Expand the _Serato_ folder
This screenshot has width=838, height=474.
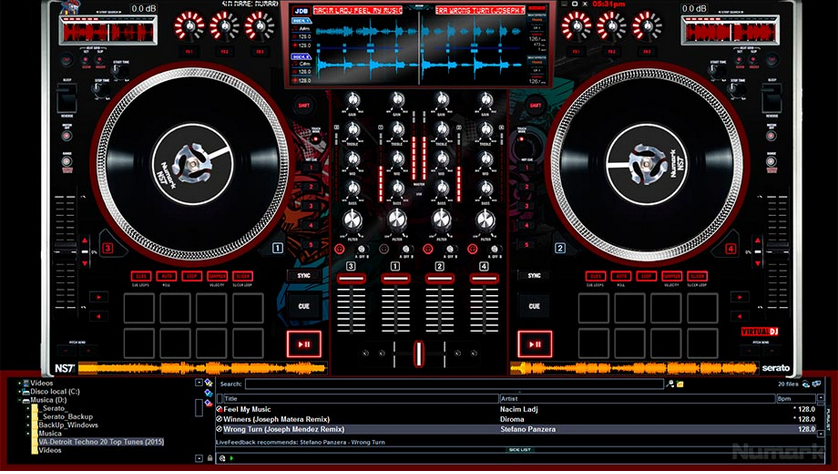click(28, 408)
